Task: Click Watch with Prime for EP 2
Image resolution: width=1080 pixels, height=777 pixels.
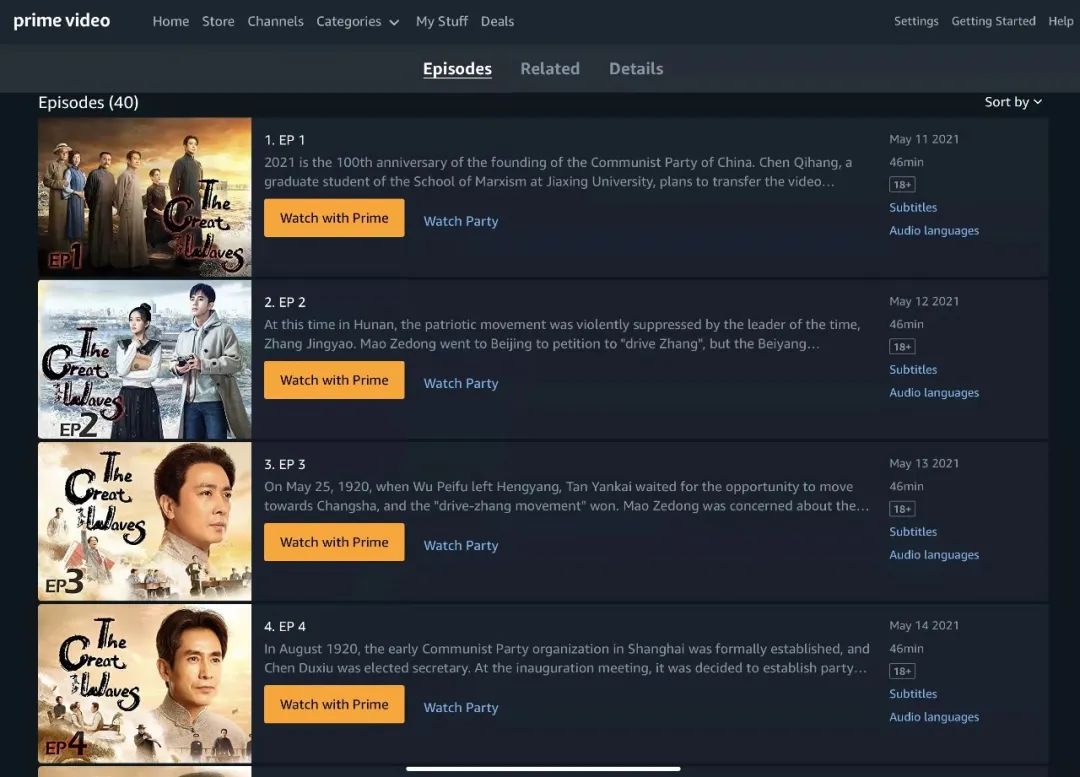Action: 334,380
